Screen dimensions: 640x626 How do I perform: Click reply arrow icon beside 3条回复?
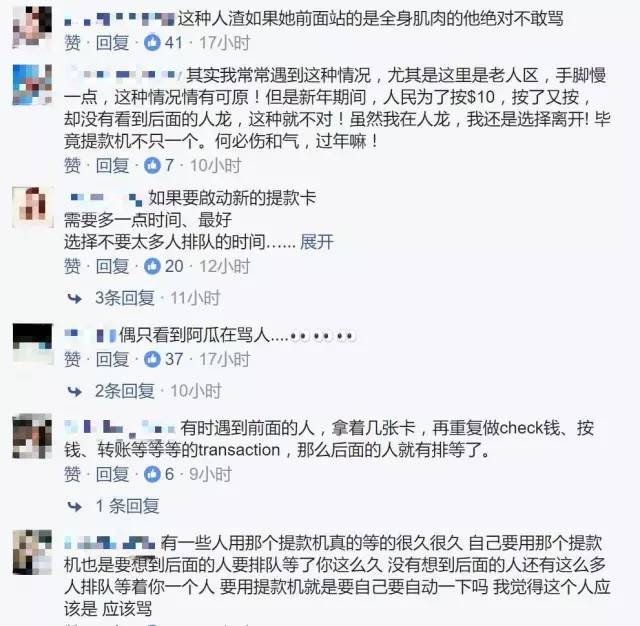75,299
